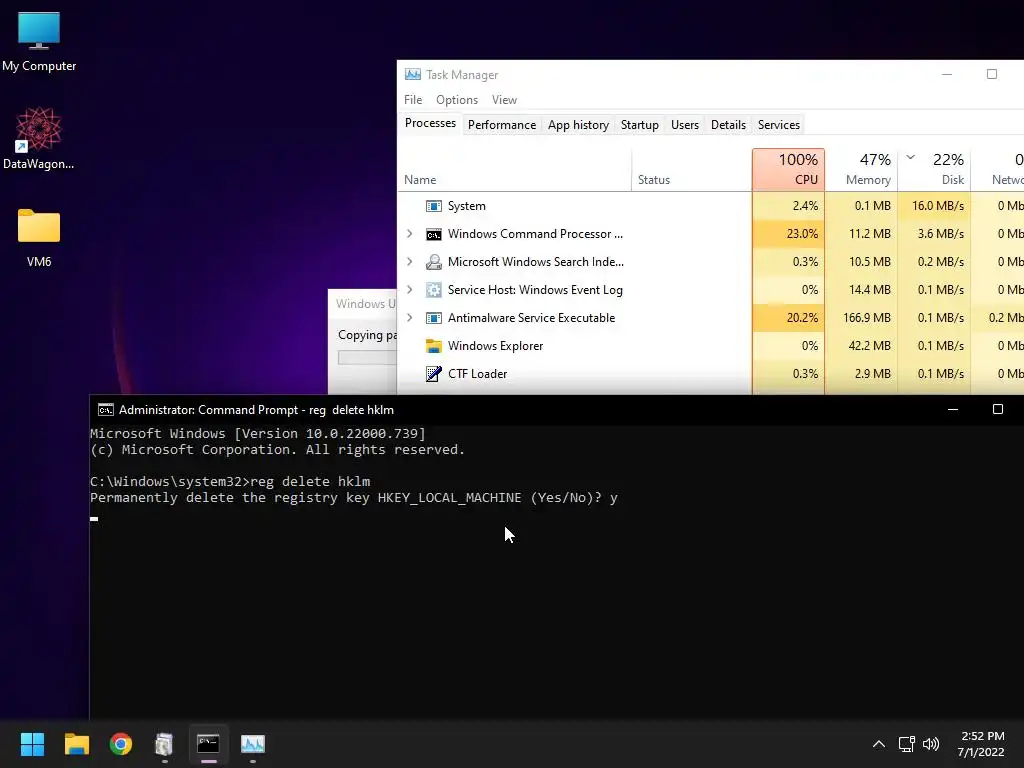Screen dimensions: 1024x768
Task: Click the Task Manager title bar icon
Action: 413,74
